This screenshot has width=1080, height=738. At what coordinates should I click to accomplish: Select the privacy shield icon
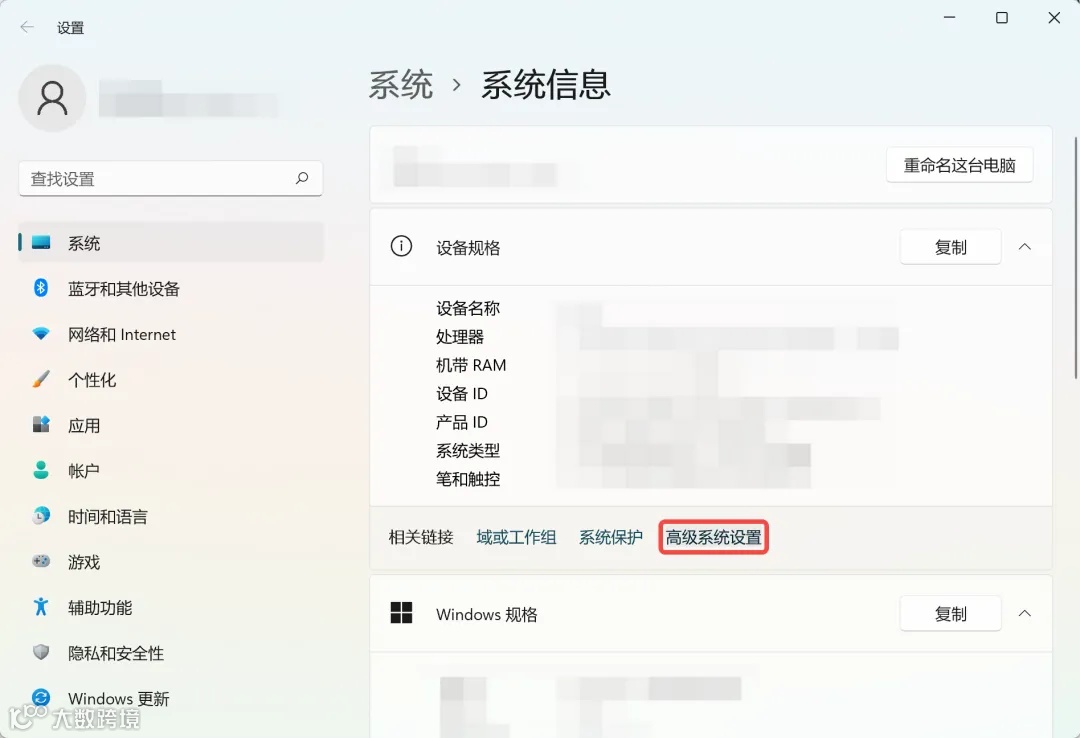tap(41, 652)
